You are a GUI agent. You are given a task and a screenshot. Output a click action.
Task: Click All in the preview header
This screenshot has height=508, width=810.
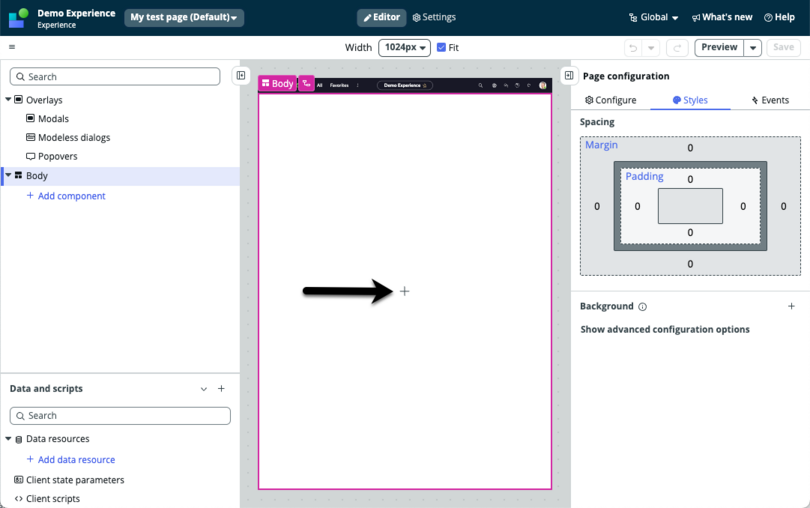click(x=319, y=85)
